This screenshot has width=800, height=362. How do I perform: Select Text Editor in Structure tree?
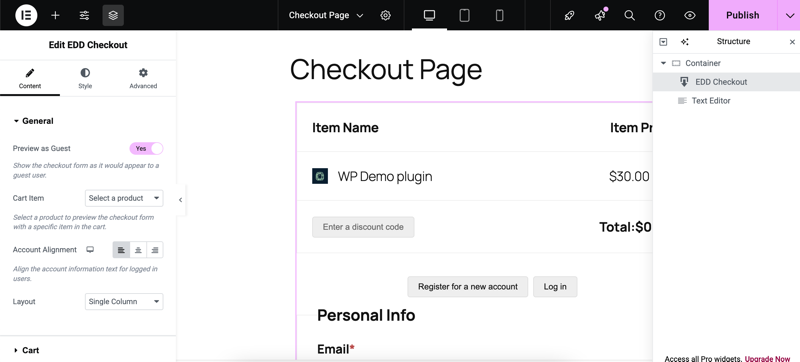coord(727,100)
